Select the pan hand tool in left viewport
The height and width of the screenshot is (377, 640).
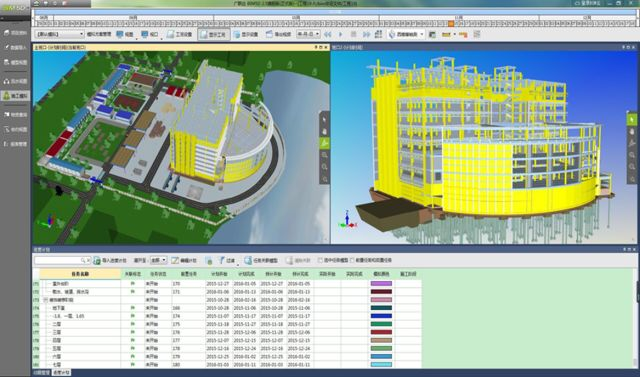tap(324, 131)
